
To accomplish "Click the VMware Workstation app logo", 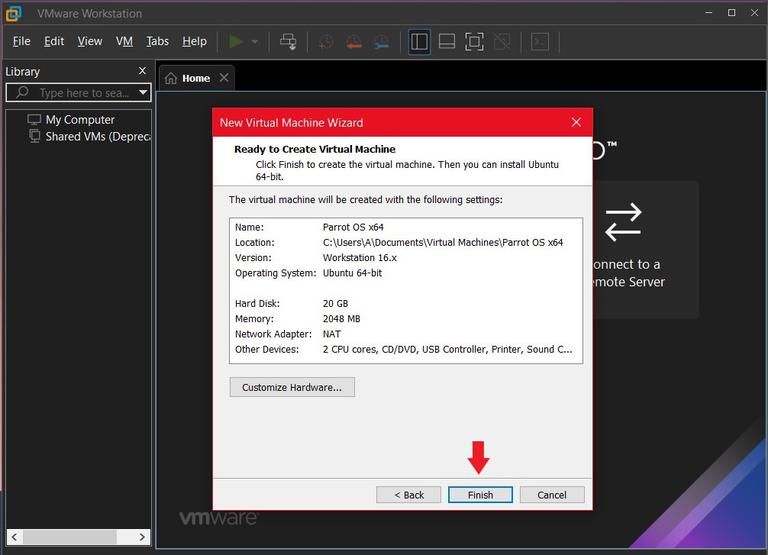I will [14, 13].
